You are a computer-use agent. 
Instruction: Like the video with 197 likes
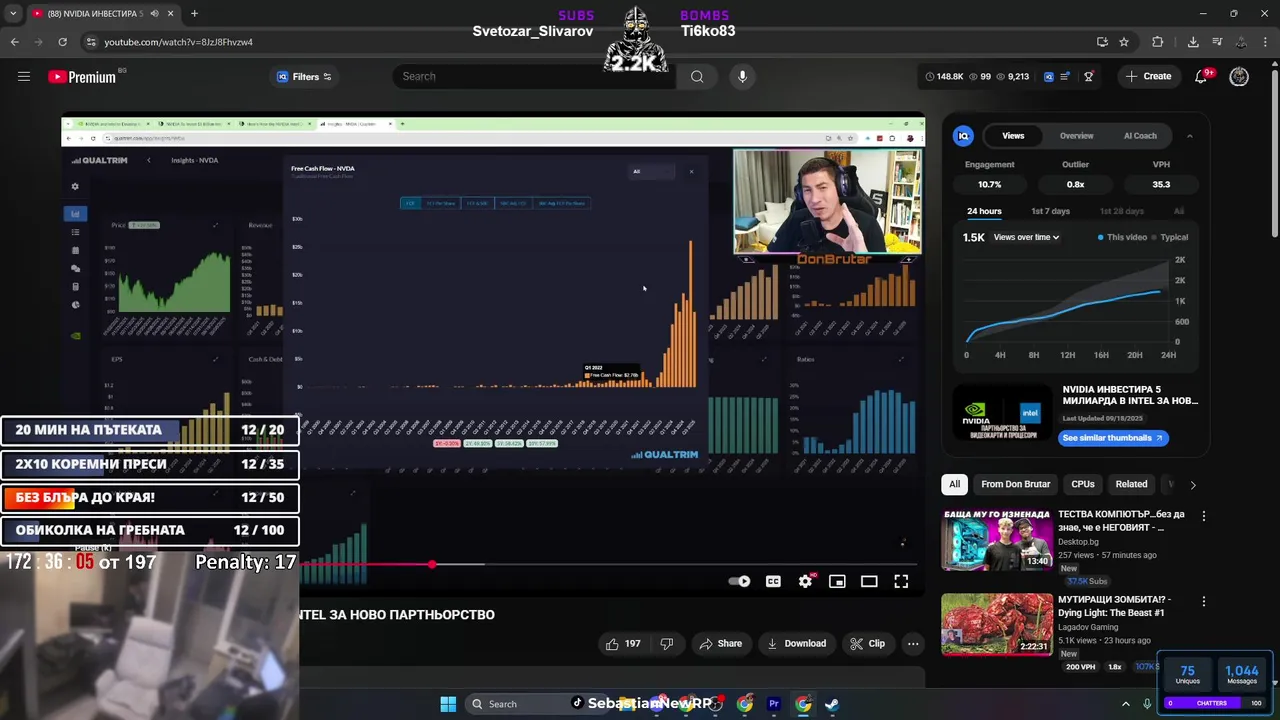click(622, 644)
